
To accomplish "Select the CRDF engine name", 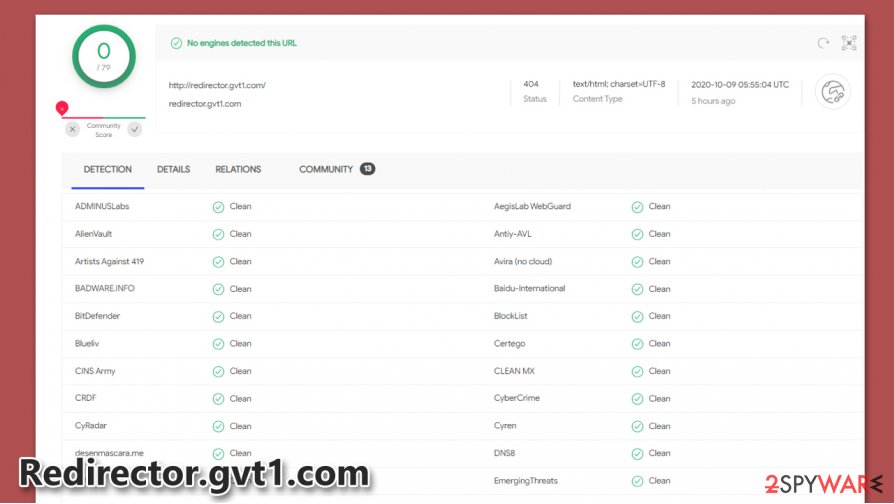I will click(x=86, y=398).
